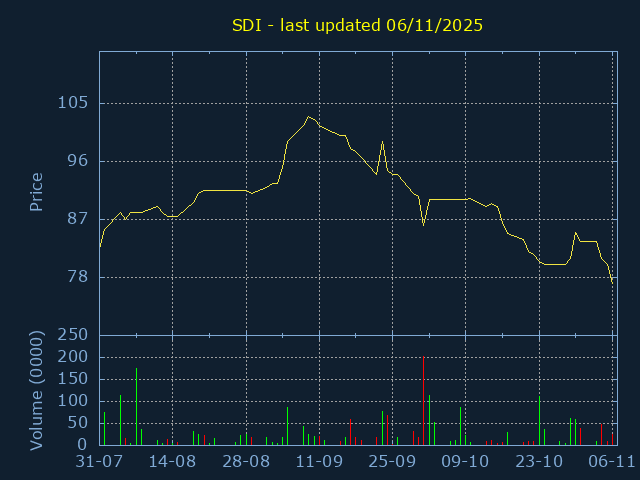The image size is (640, 480).
Task: Click the Price axis label
Action: [x=36, y=192]
